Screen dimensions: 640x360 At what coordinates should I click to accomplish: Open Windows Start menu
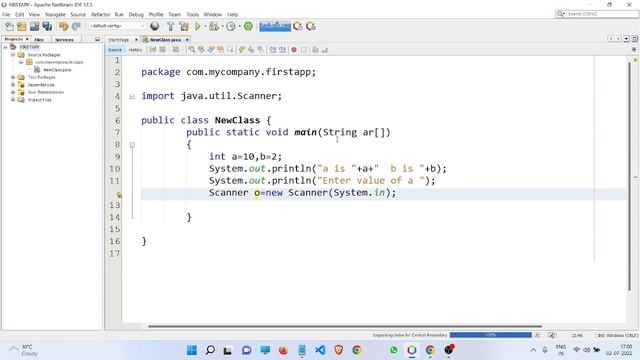click(192, 350)
